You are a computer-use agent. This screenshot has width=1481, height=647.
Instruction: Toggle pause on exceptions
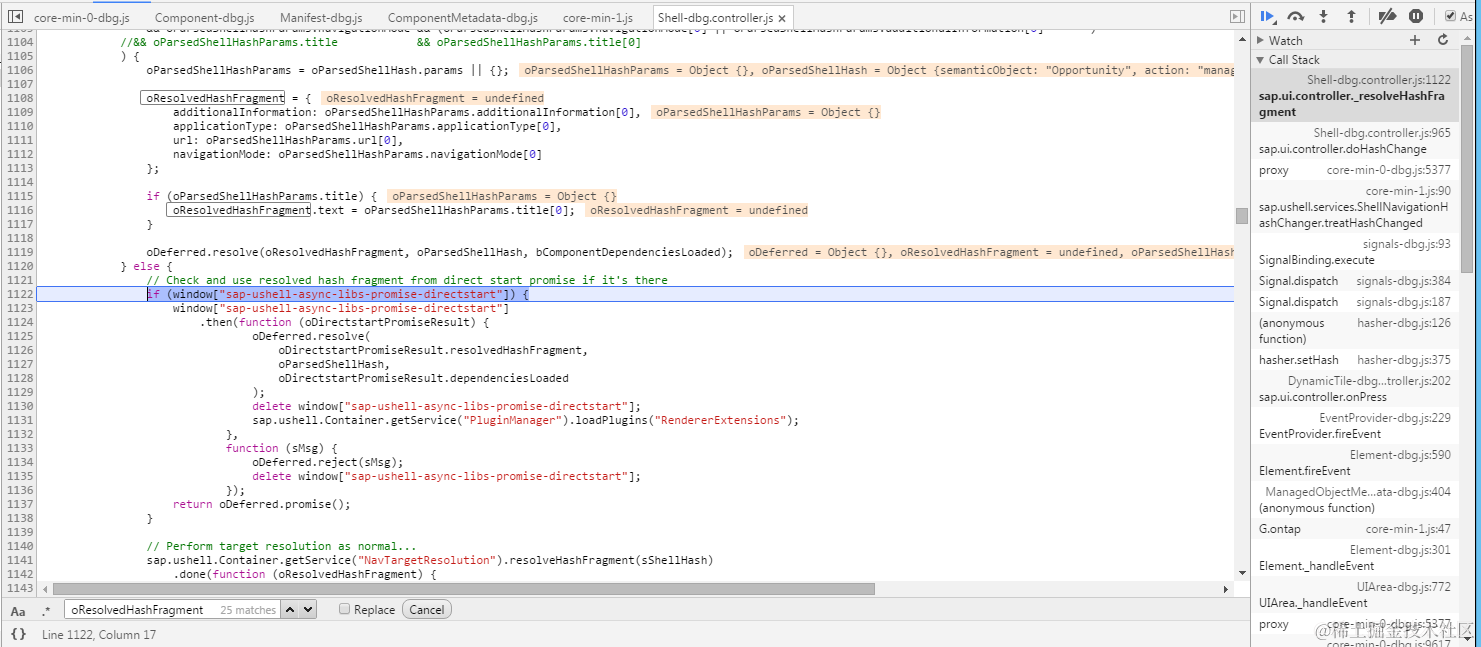(x=1416, y=16)
